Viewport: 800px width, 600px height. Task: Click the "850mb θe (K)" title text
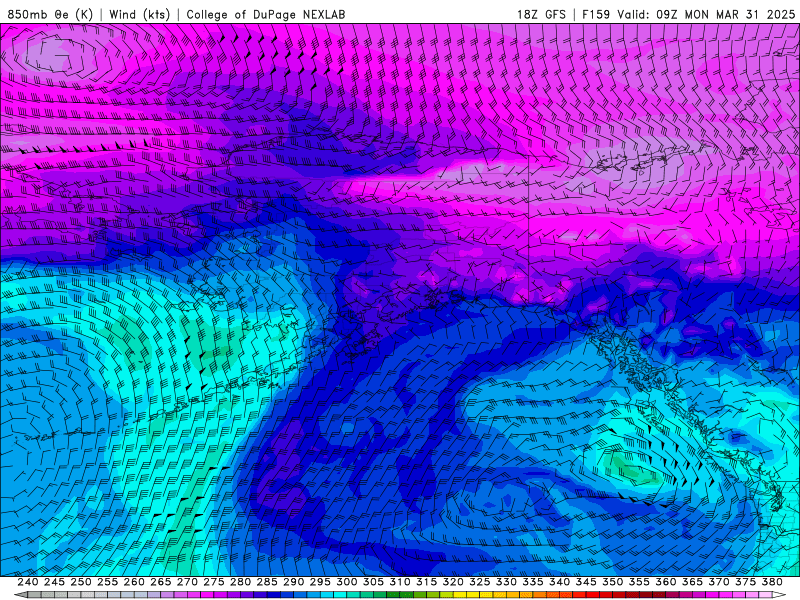click(x=50, y=14)
